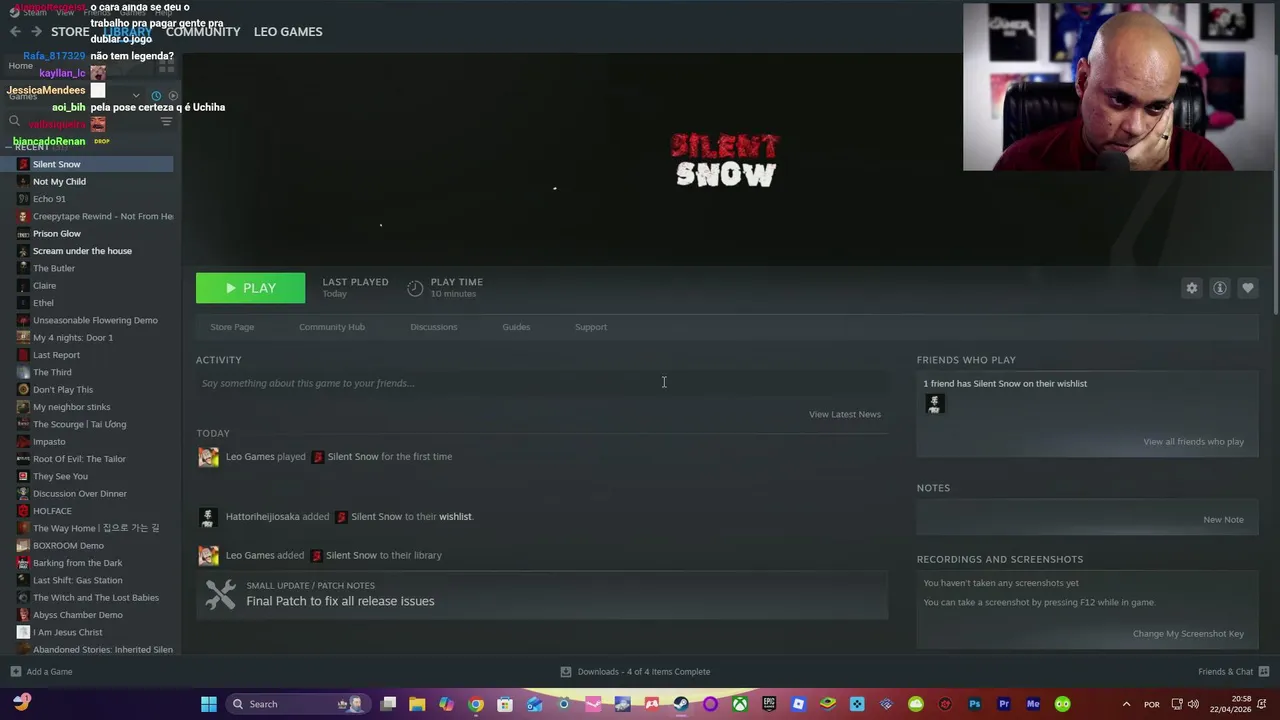Toggle sort by recent activity clock

(x=156, y=96)
